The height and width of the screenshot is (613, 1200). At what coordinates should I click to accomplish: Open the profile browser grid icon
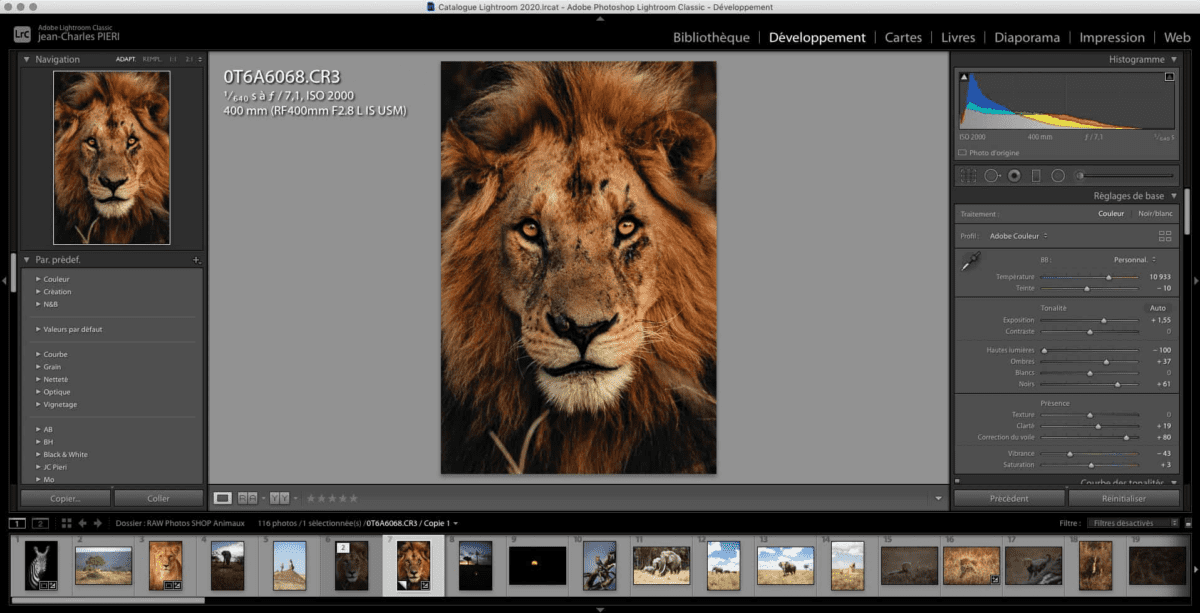[1164, 236]
